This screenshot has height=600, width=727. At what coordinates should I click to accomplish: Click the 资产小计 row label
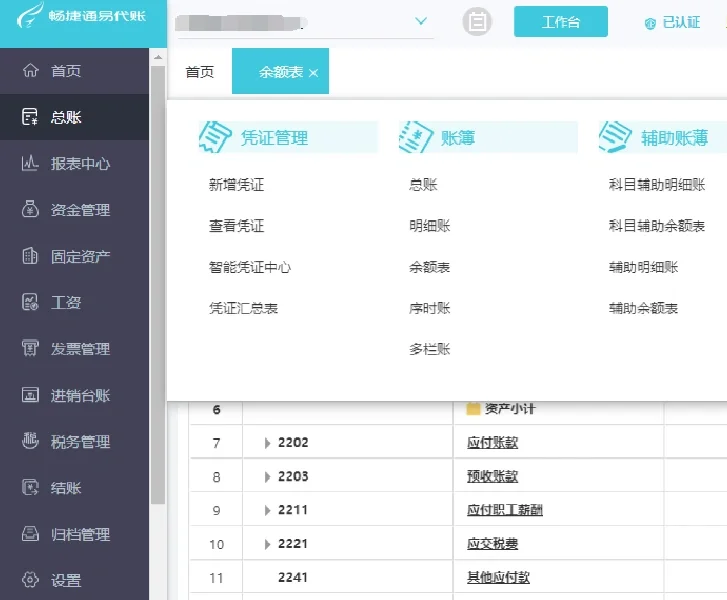coord(510,409)
